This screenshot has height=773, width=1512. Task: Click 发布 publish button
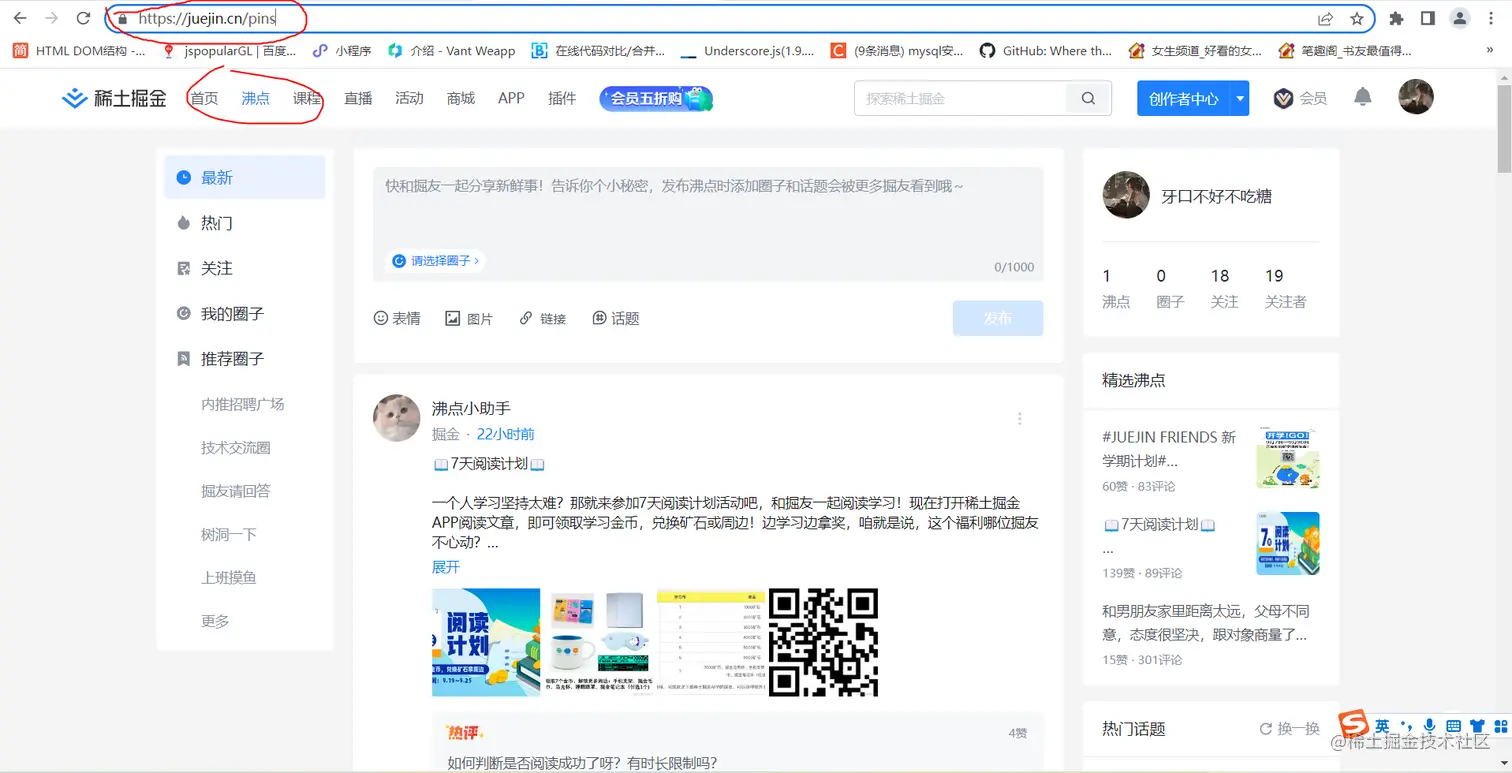[997, 318]
